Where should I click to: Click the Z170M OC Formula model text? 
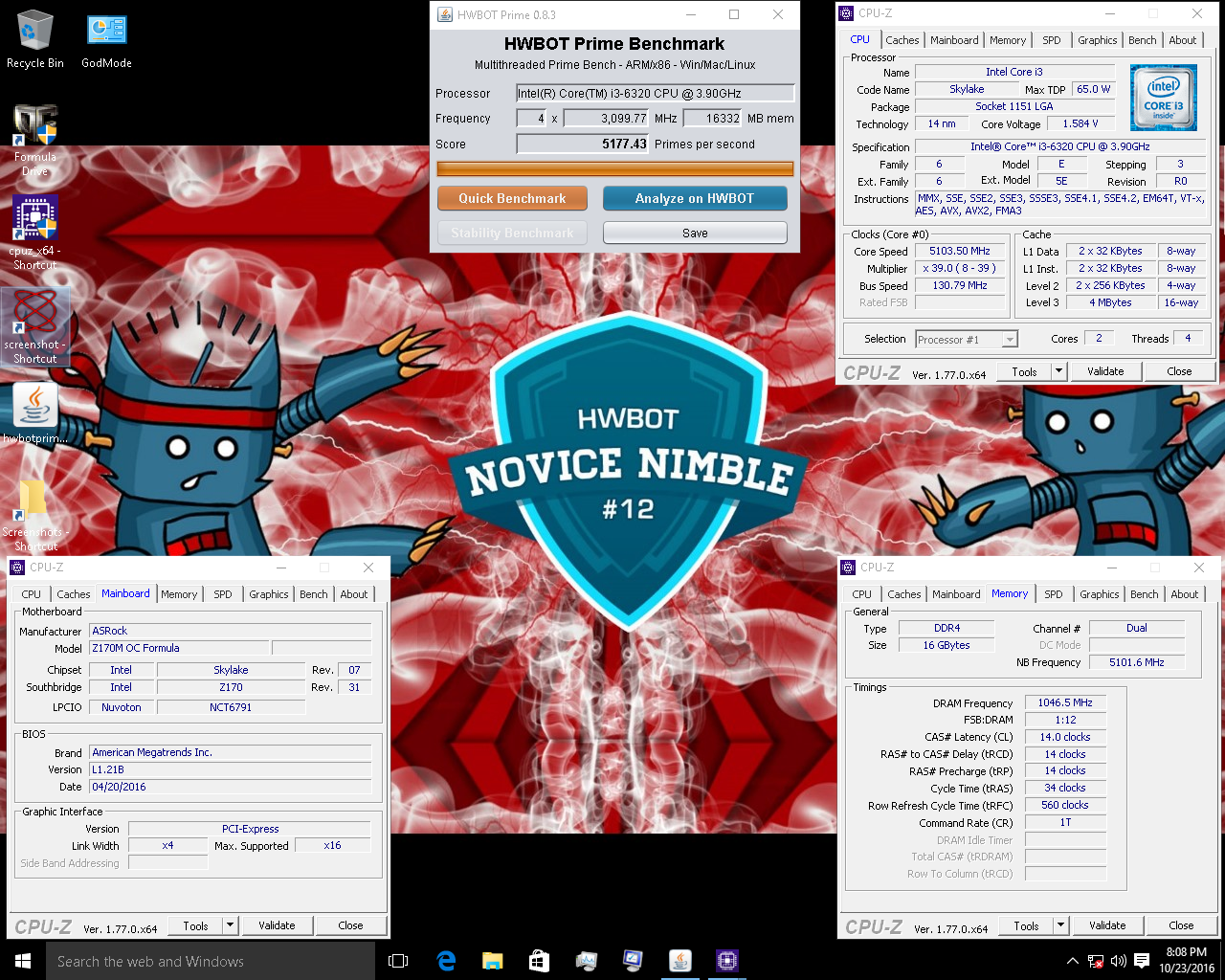coord(136,648)
